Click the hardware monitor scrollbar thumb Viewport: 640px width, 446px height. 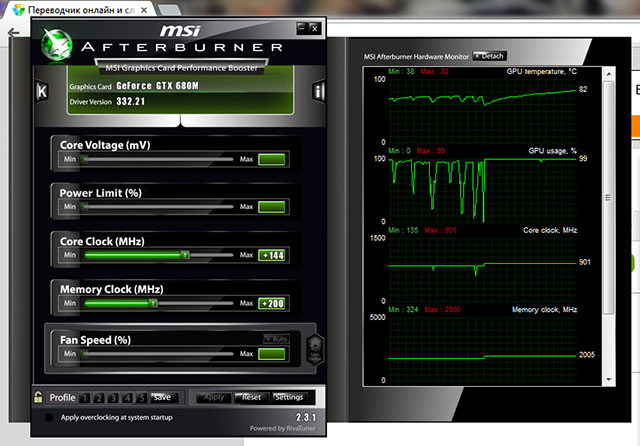pos(609,197)
